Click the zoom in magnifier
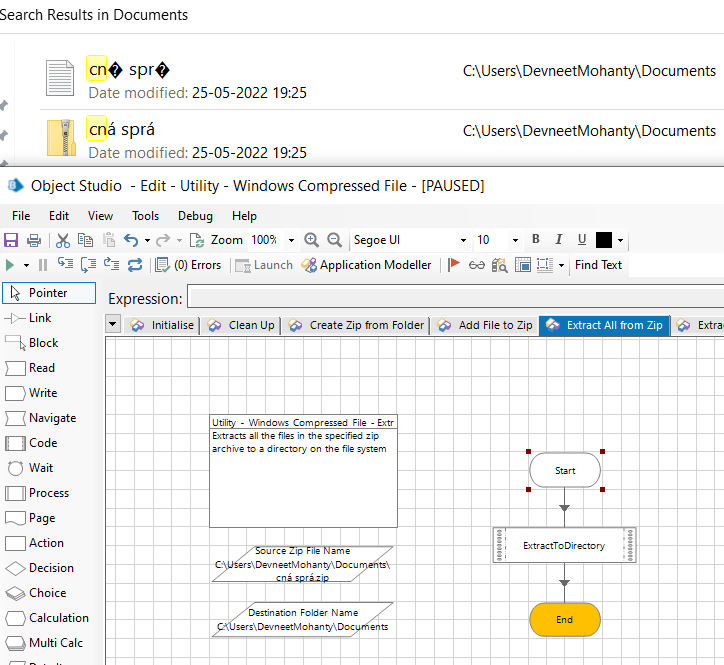724x665 pixels. tap(311, 240)
